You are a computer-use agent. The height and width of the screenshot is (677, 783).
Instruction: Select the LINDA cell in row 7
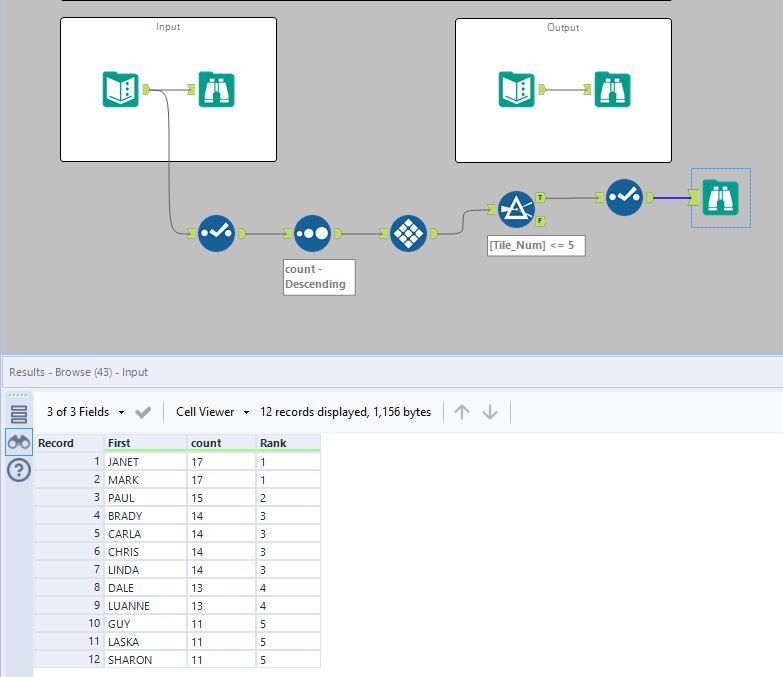[x=145, y=570]
